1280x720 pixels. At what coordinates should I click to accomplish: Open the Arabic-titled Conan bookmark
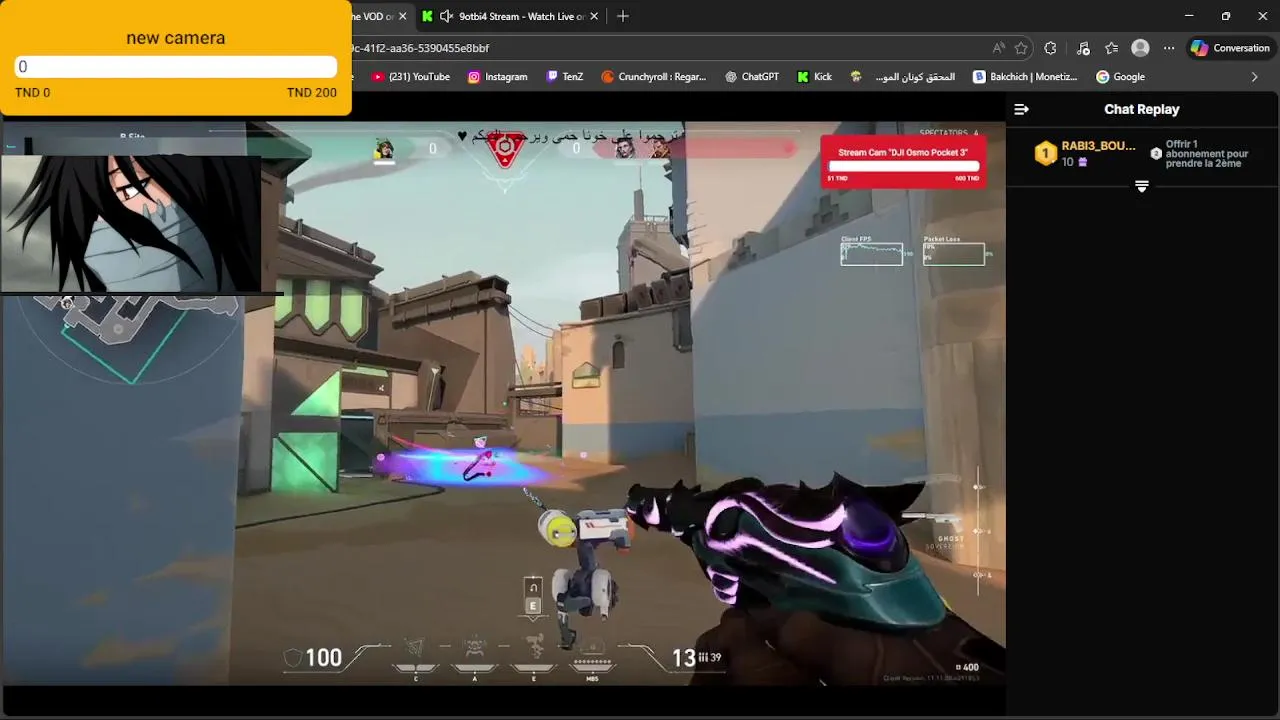tap(903, 76)
